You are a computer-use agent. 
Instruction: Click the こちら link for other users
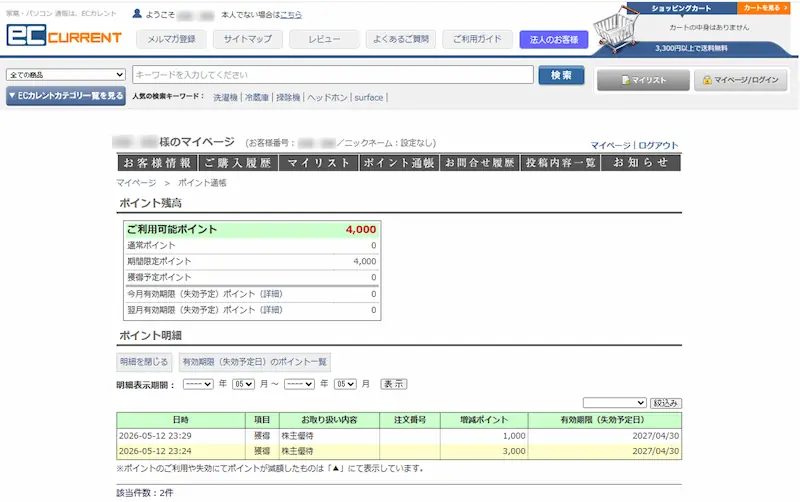(291, 15)
